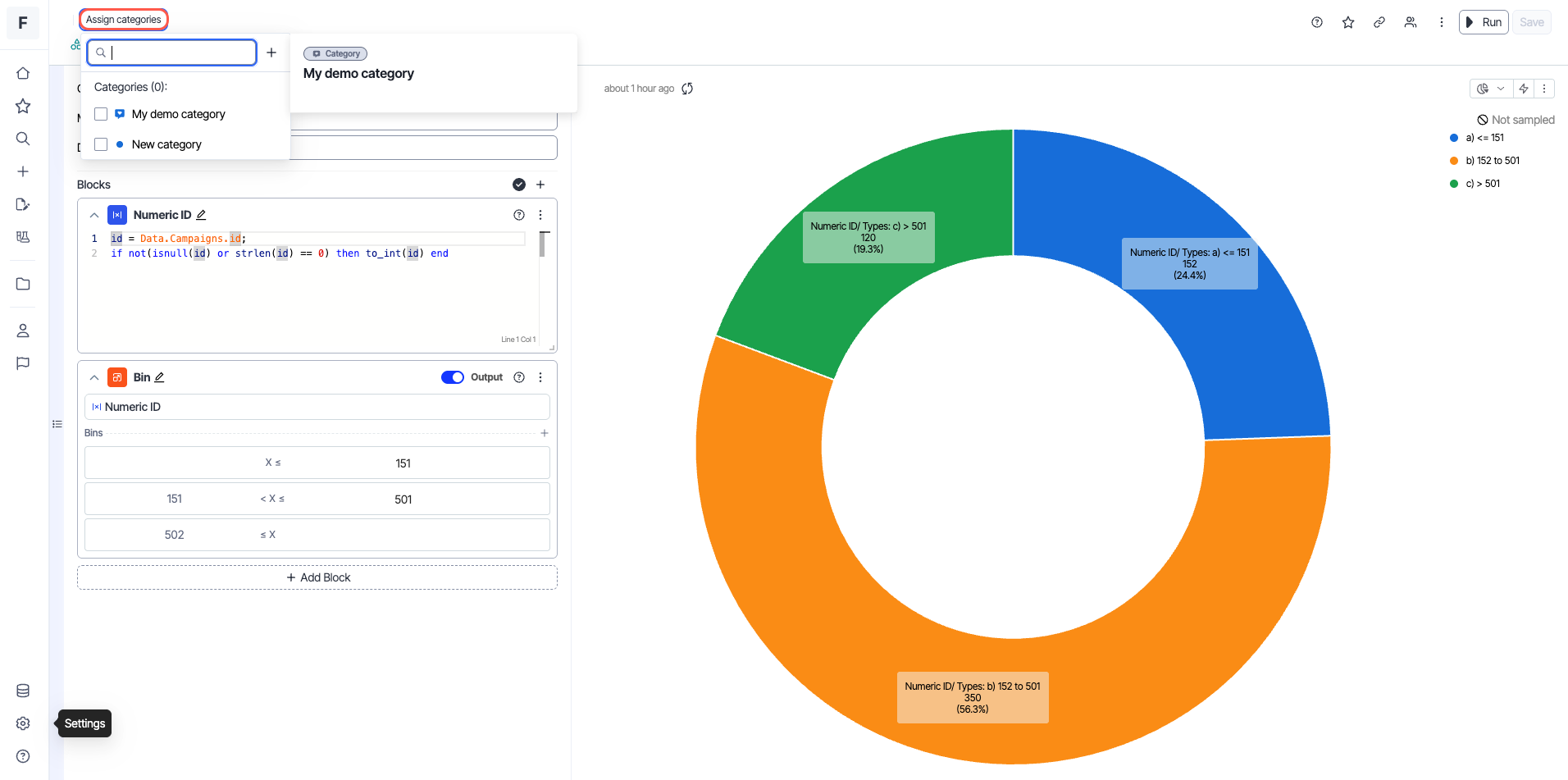This screenshot has height=780, width=1568.
Task: Open the header three-dot options menu
Action: (1442, 23)
